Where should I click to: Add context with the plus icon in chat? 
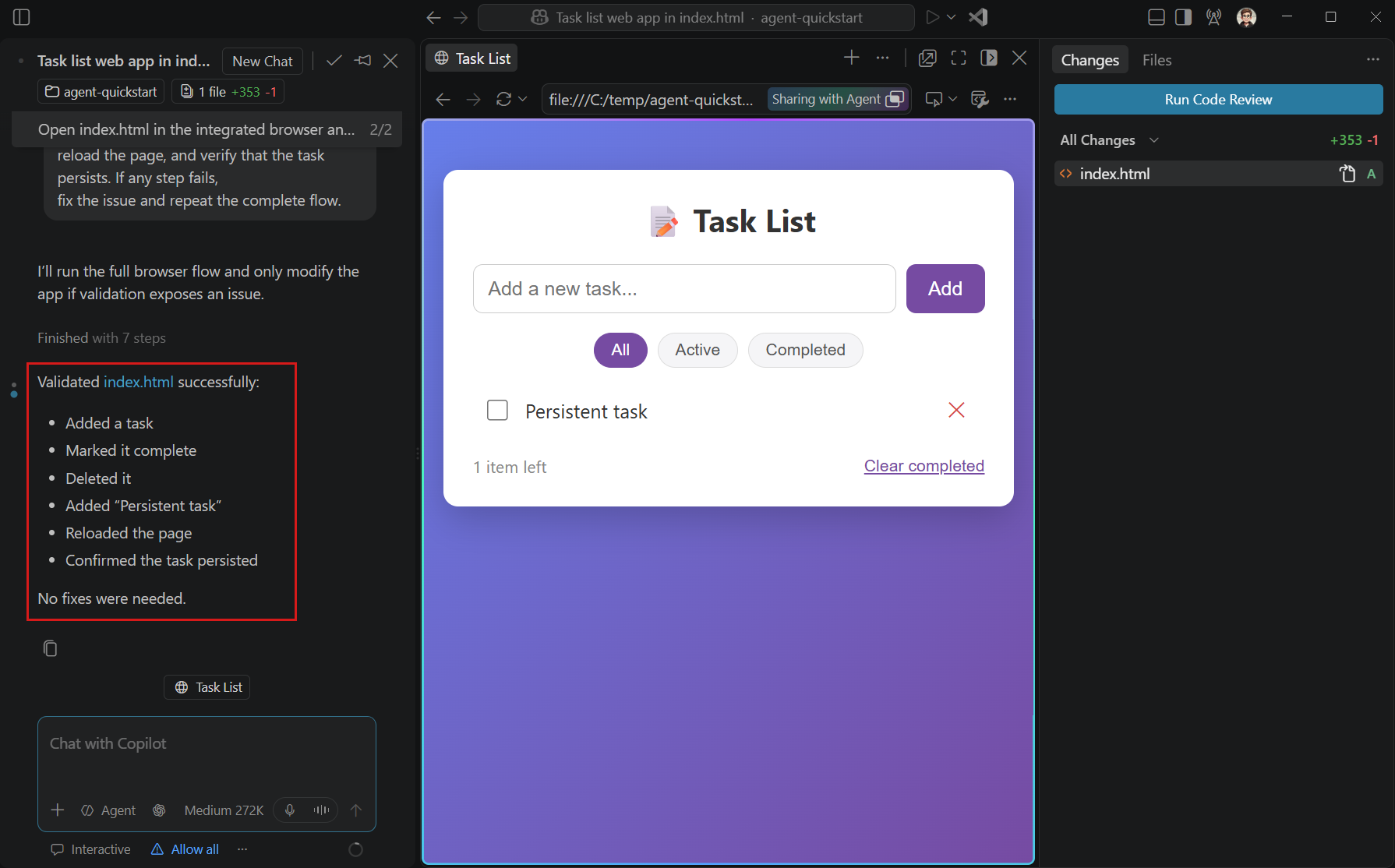58,810
